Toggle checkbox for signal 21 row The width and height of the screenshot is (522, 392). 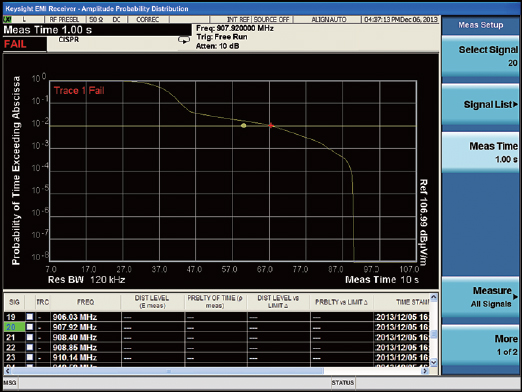click(x=30, y=337)
